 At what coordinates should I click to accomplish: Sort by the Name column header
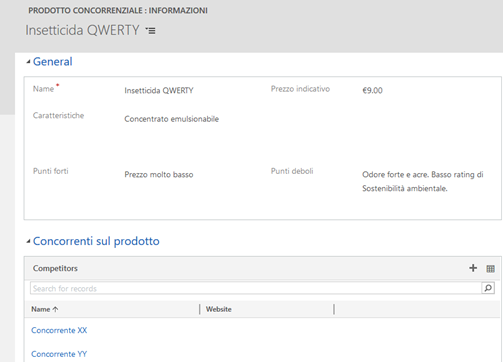point(45,309)
